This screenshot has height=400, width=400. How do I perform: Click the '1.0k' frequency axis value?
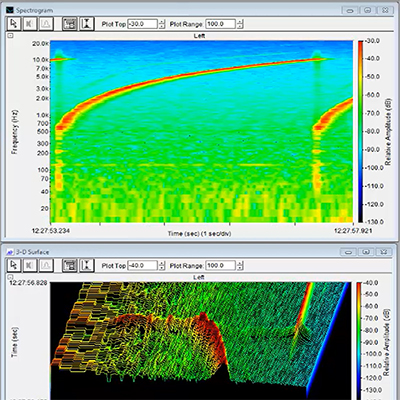[43, 115]
